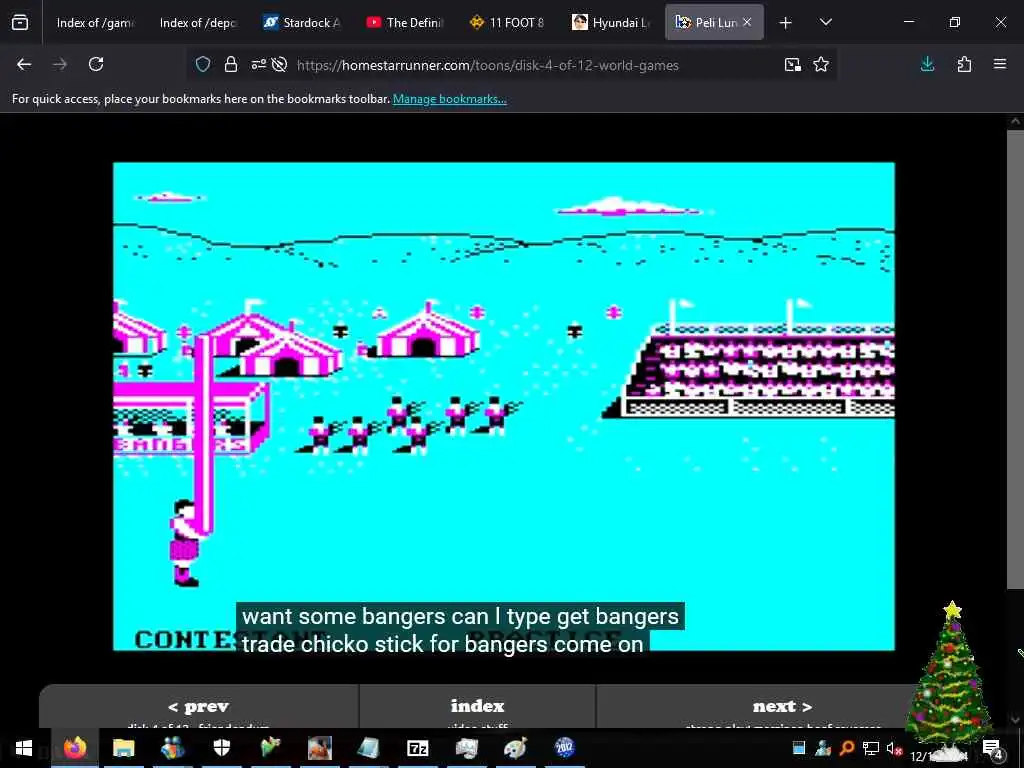Open File Explorer from the taskbar
Viewport: 1024px width, 768px height.
pyautogui.click(x=123, y=748)
